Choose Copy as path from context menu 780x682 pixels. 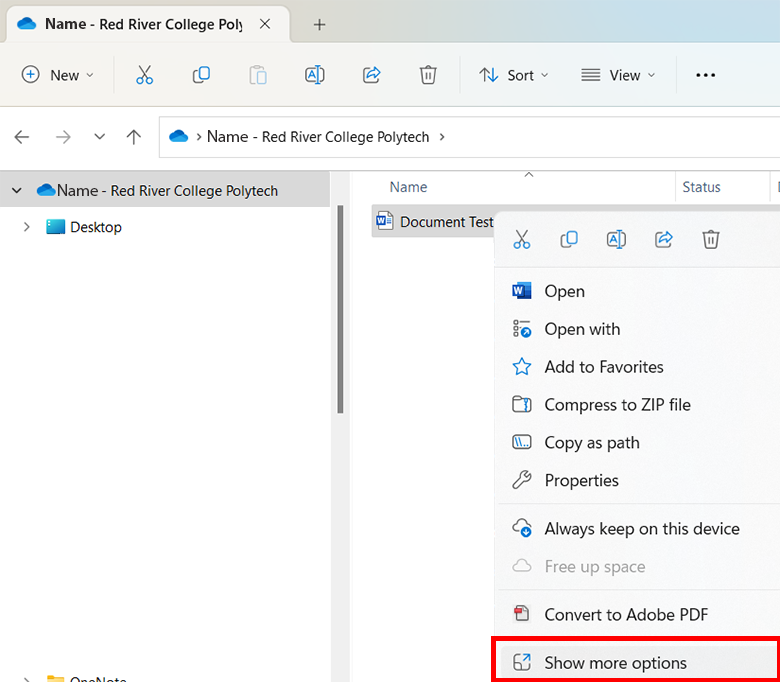tap(591, 442)
